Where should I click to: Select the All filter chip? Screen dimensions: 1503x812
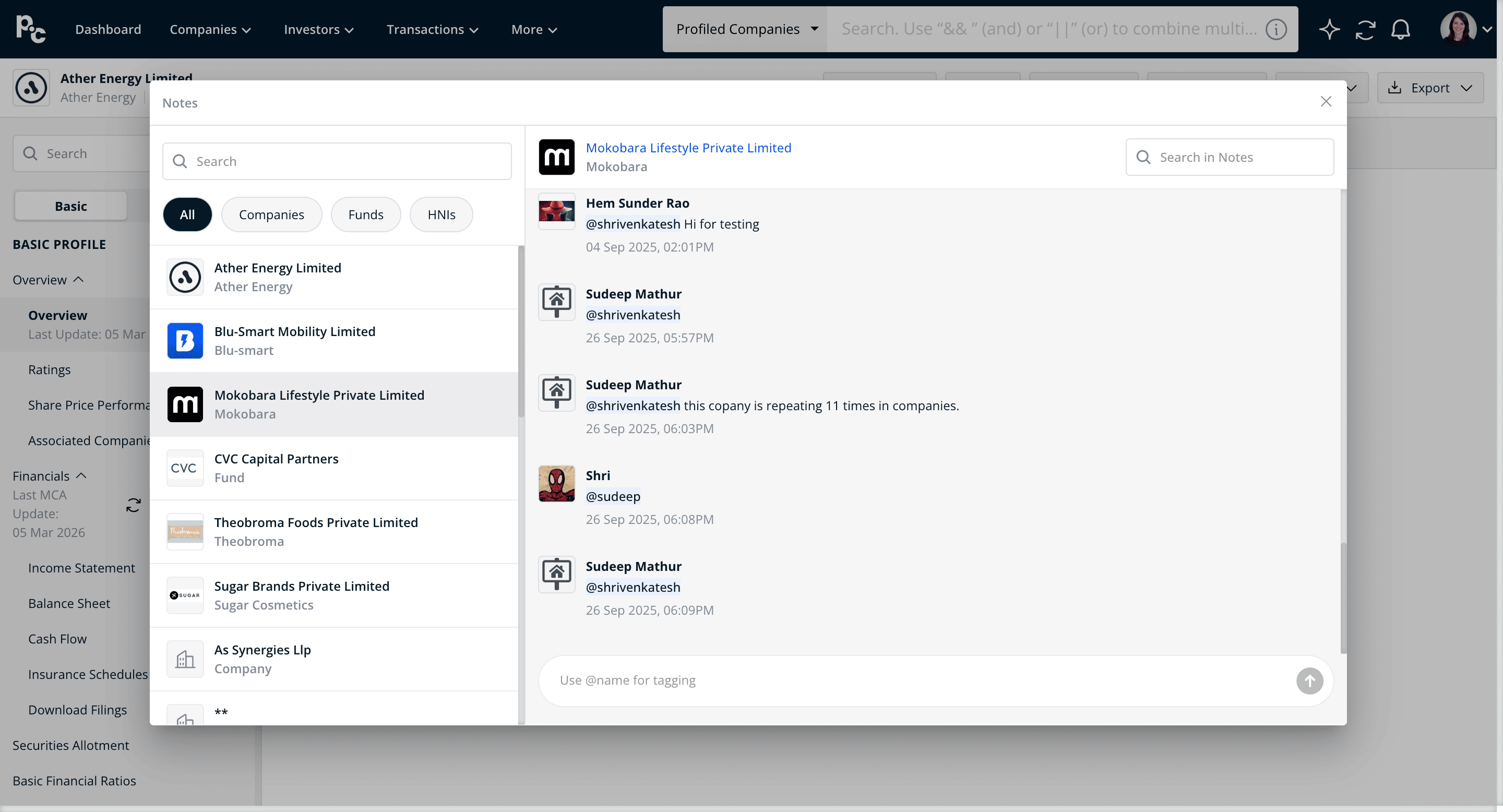coord(187,214)
